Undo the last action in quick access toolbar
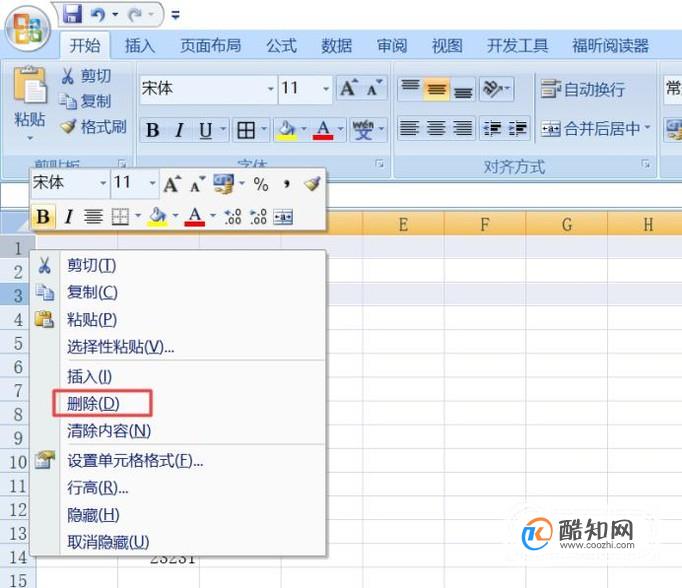The height and width of the screenshot is (588, 682). [98, 15]
